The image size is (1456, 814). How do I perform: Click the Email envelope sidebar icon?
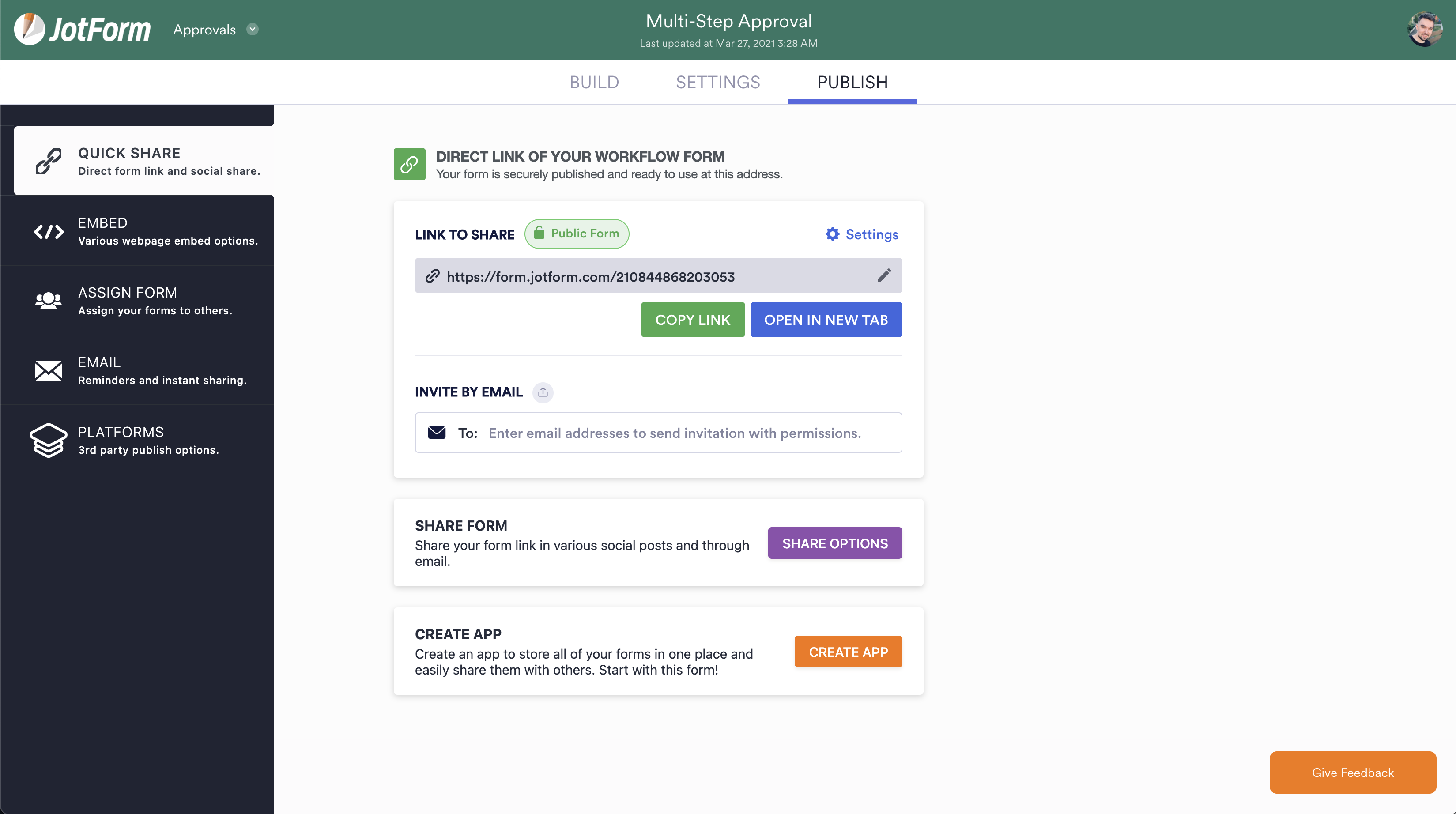pos(49,371)
